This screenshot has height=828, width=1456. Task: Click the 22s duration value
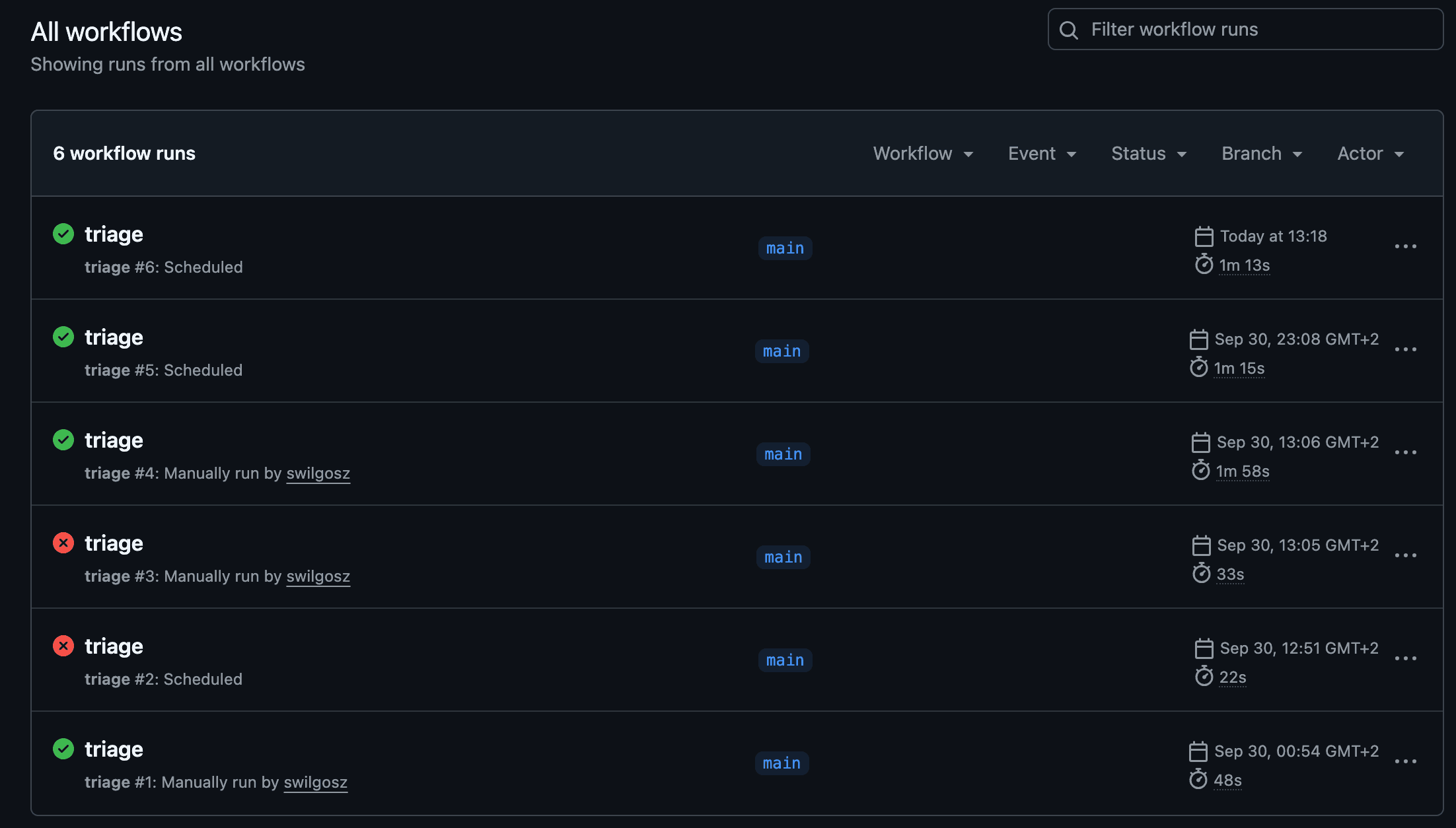coord(1233,677)
